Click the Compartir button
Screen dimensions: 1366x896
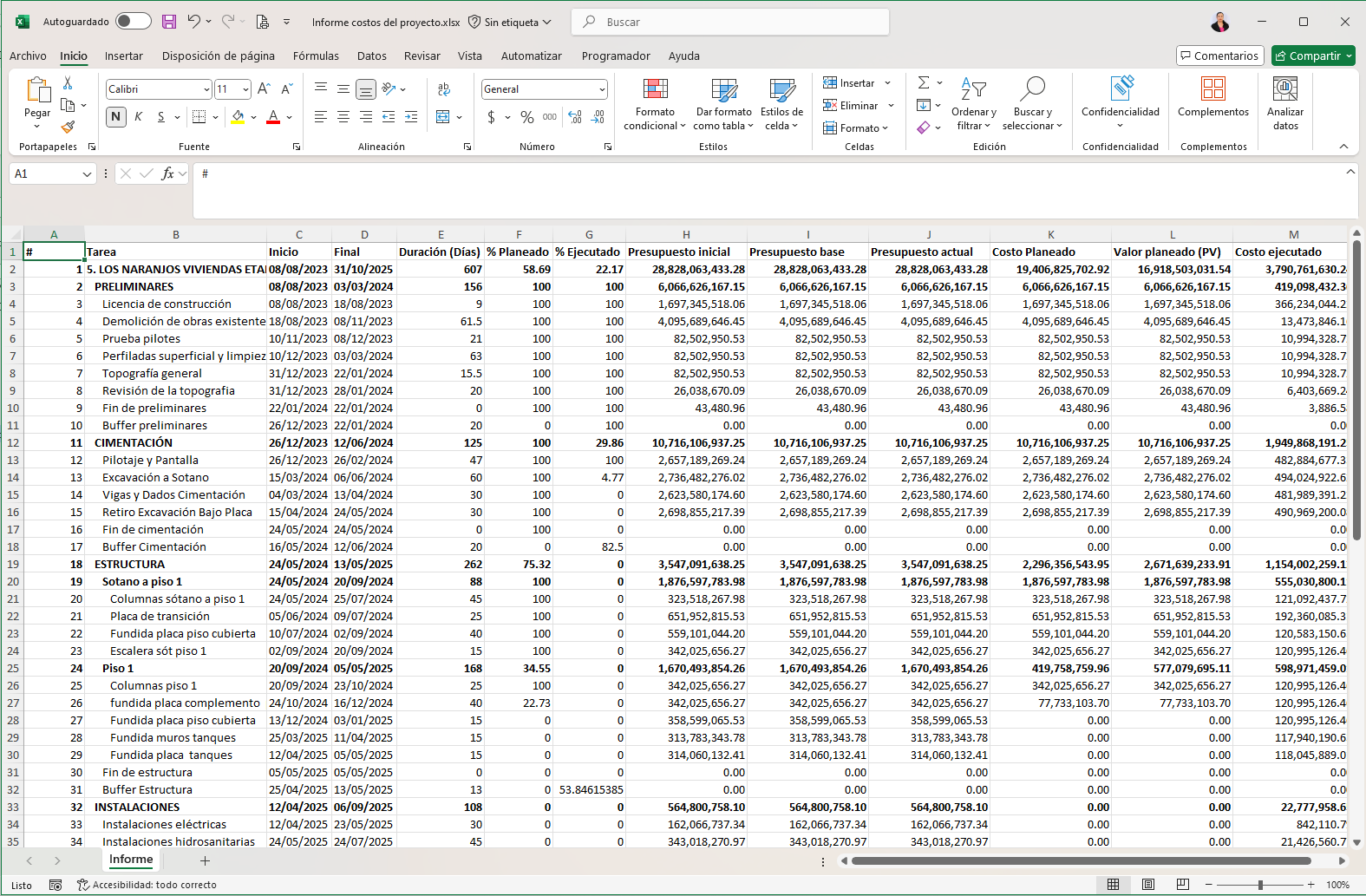pyautogui.click(x=1313, y=56)
